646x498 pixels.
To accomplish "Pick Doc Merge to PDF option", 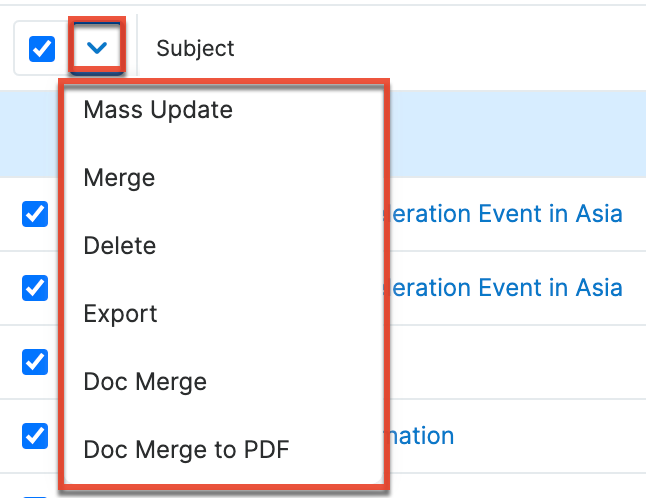I will 186,450.
